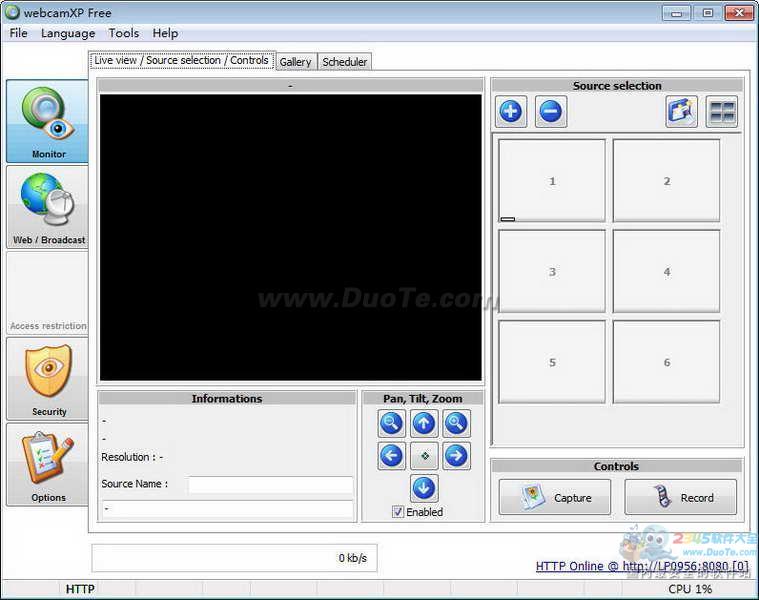Screen dimensions: 759x600
Task: Switch to the Gallery tab
Action: point(295,62)
